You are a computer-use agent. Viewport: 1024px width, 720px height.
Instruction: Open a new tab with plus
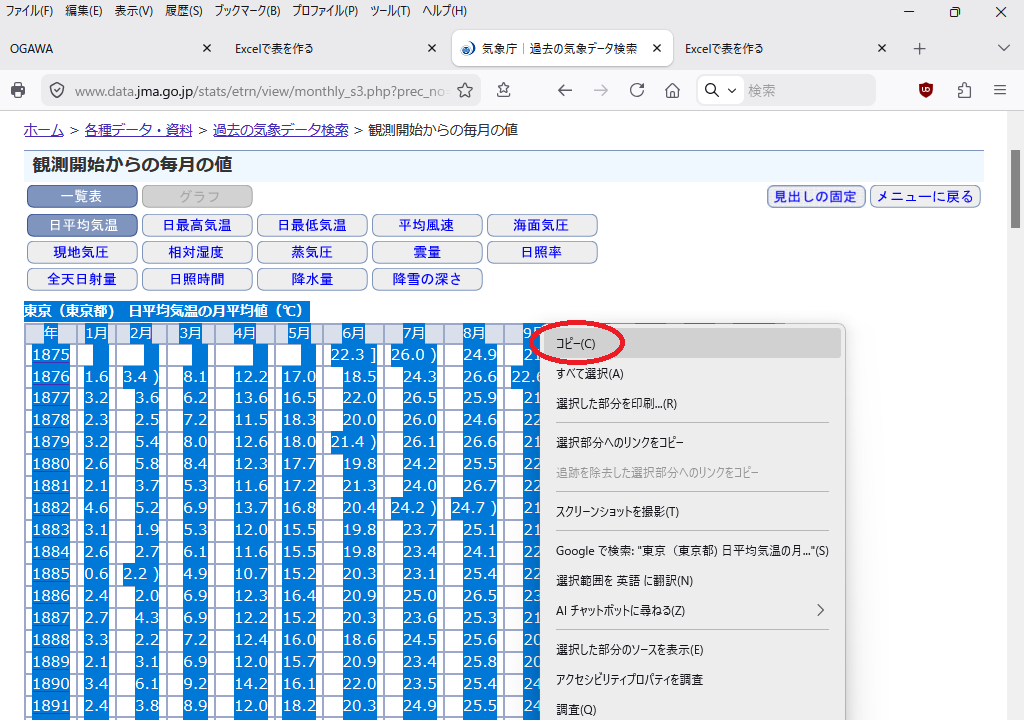pos(920,48)
